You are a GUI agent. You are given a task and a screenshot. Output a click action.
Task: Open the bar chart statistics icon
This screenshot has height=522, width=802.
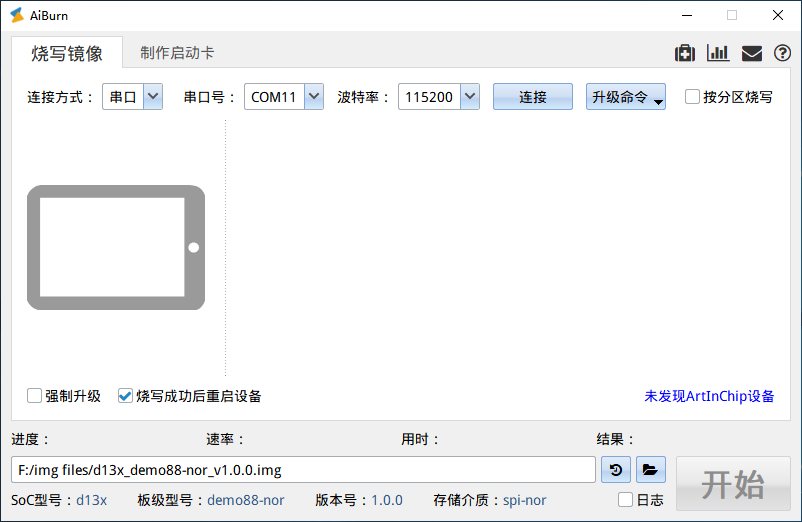pos(717,53)
